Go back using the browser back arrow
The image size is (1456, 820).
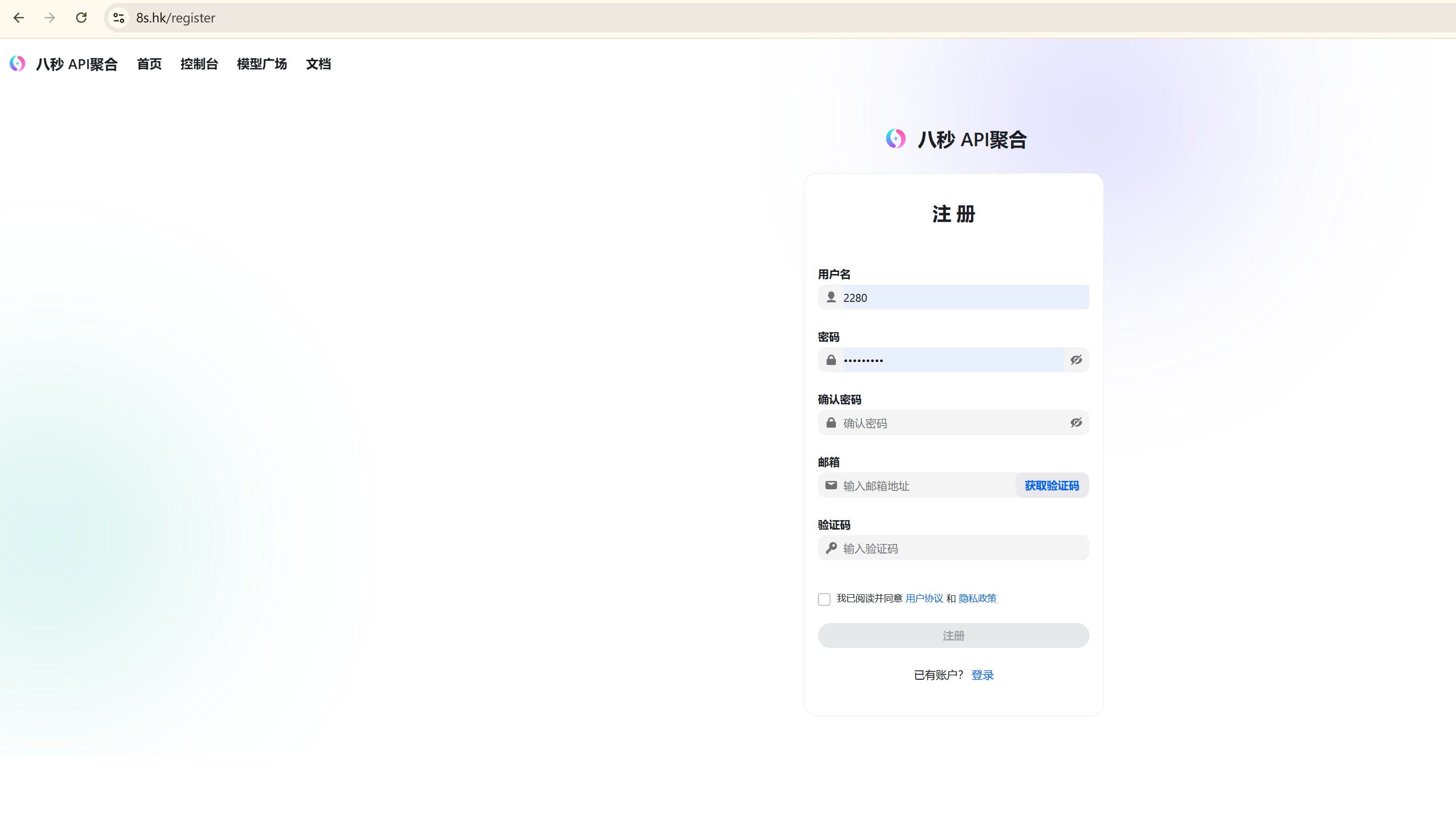(x=19, y=17)
